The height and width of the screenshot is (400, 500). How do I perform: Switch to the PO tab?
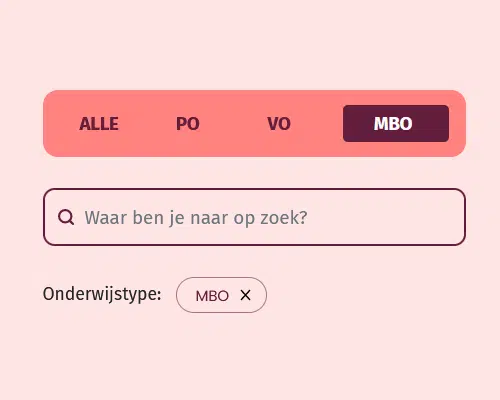(x=188, y=124)
